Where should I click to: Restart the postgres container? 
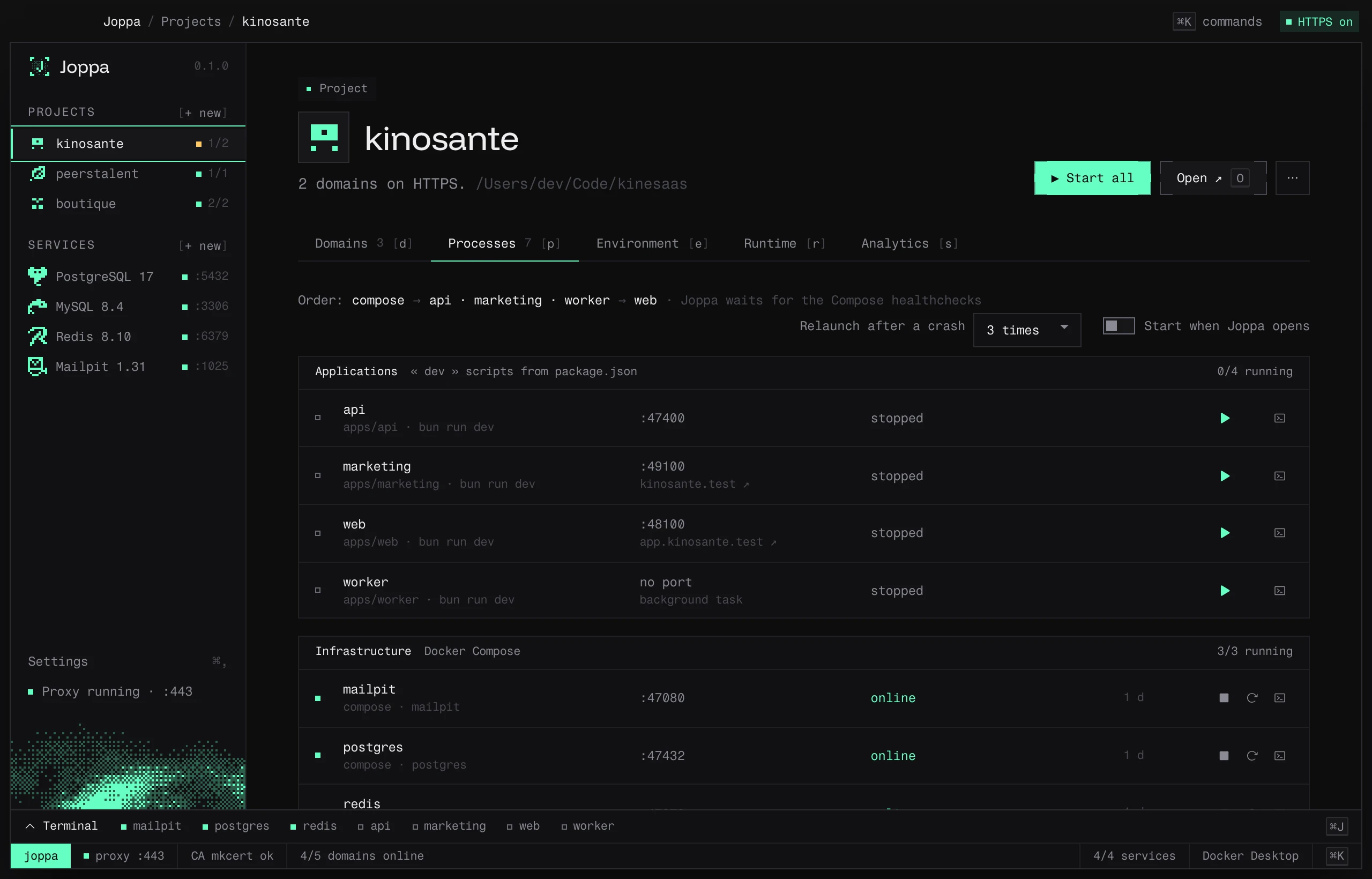coord(1252,756)
